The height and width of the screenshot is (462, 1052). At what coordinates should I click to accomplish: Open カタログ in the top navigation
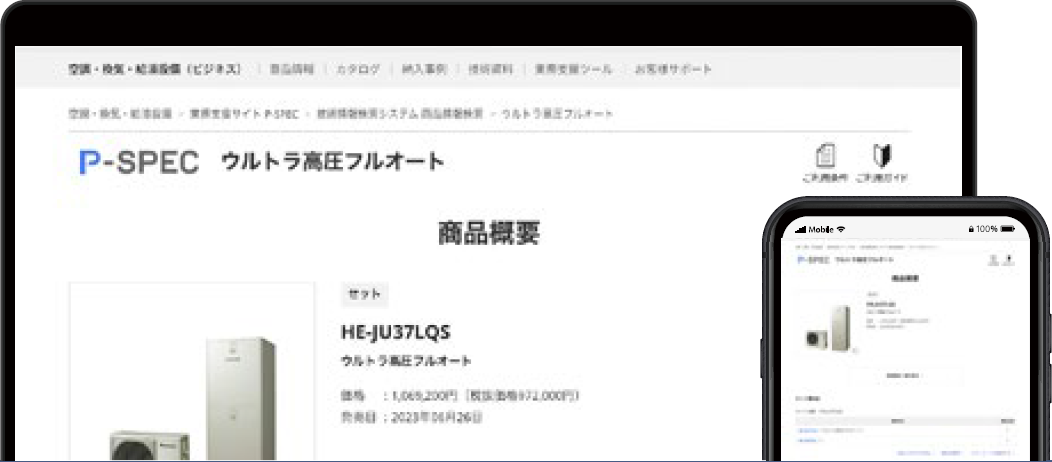(x=357, y=69)
